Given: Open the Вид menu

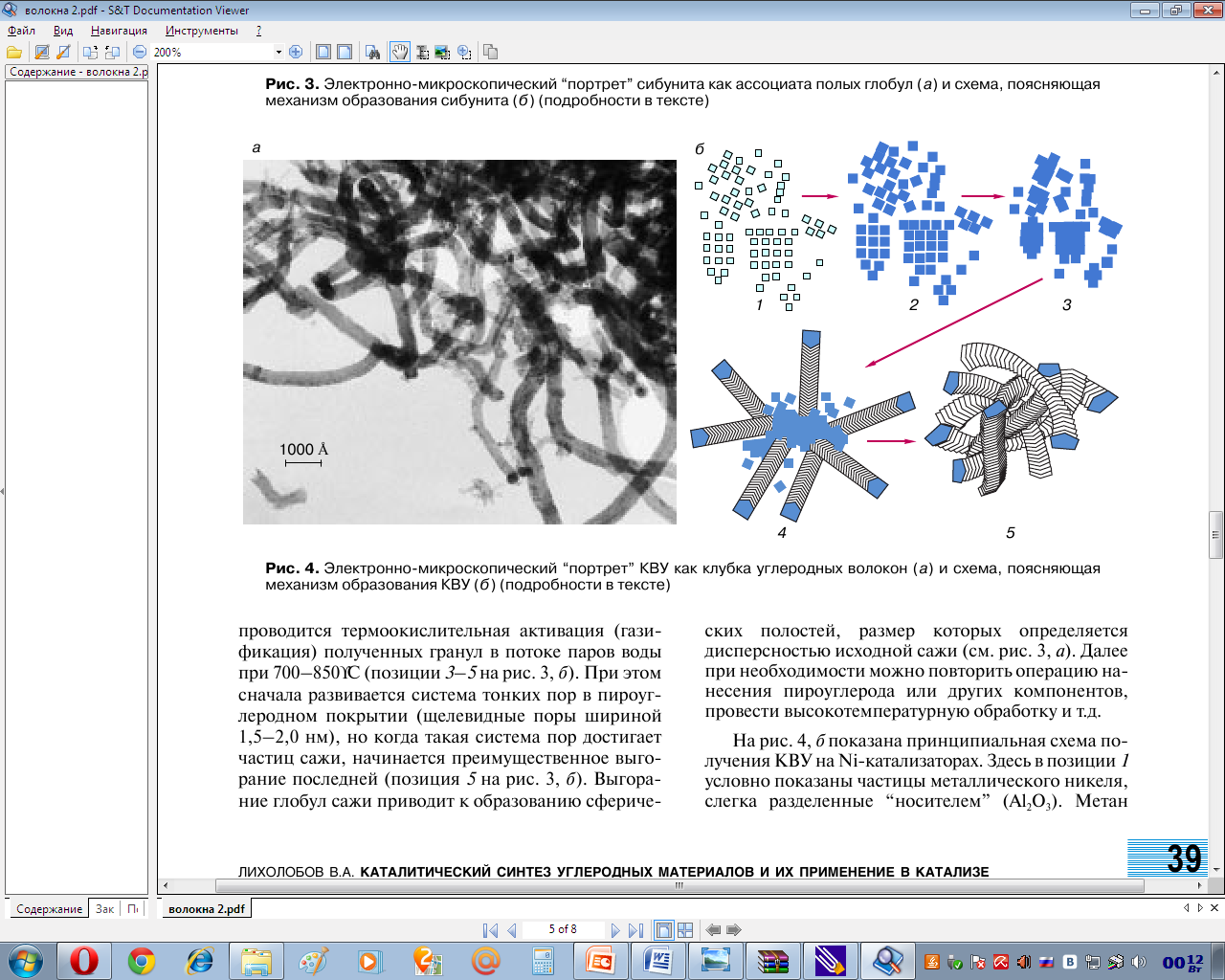Looking at the screenshot, I should (63, 31).
